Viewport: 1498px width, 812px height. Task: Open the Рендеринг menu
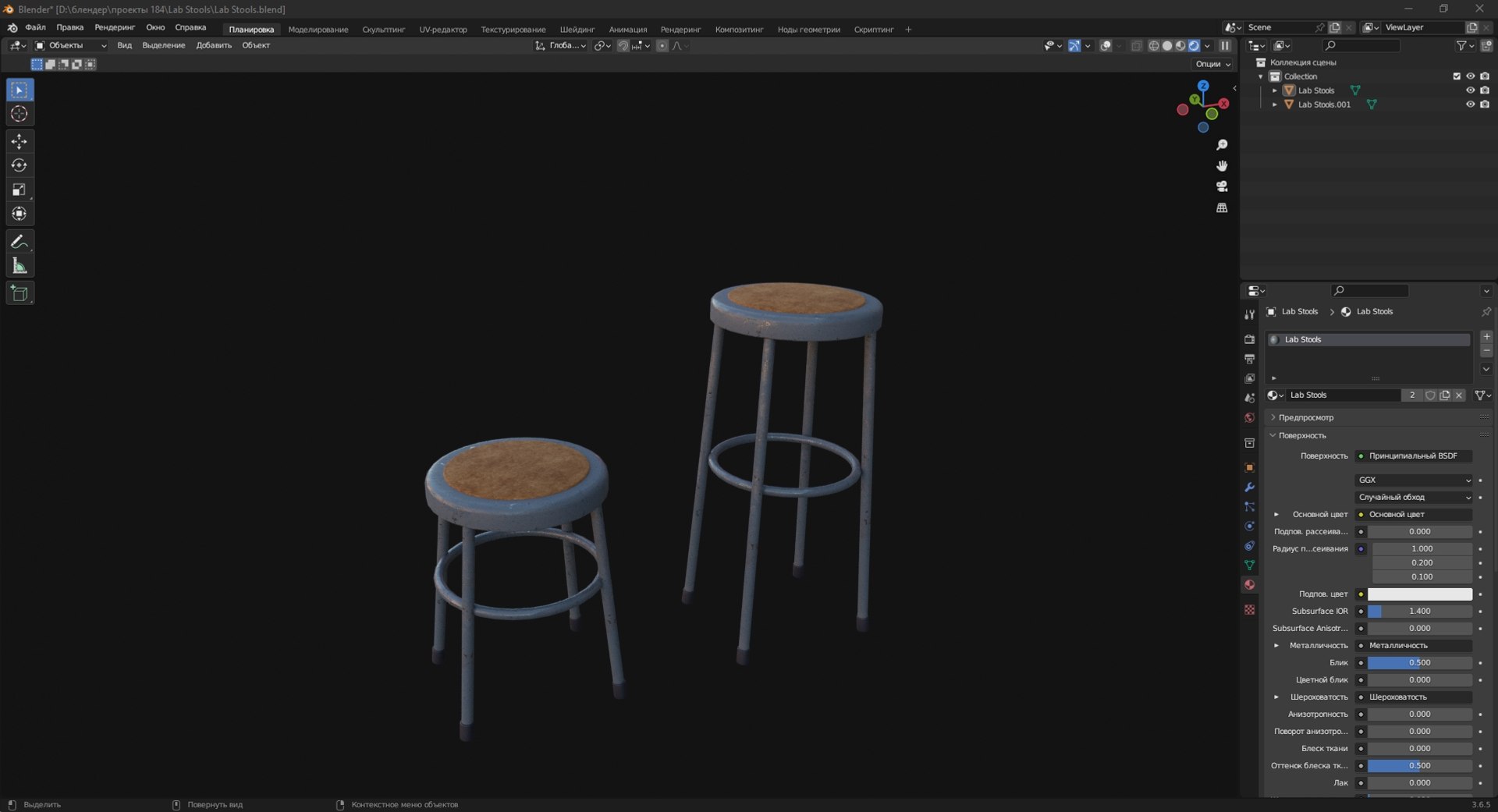115,27
